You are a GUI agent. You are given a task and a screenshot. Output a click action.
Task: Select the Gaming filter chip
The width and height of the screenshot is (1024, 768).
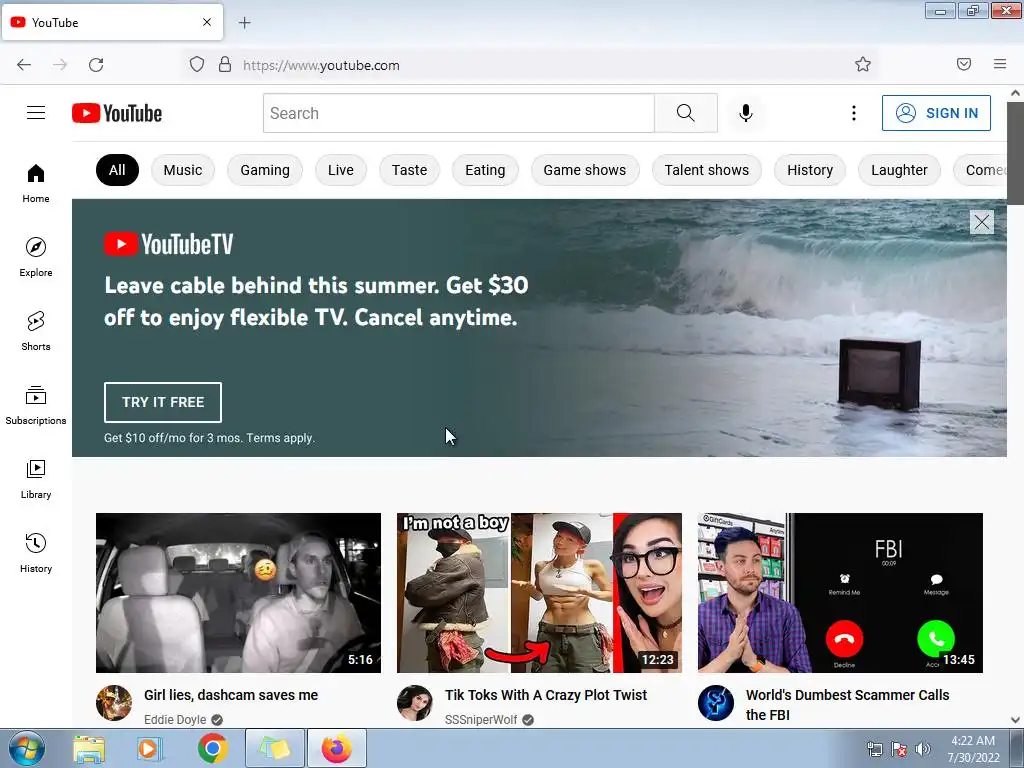(264, 170)
